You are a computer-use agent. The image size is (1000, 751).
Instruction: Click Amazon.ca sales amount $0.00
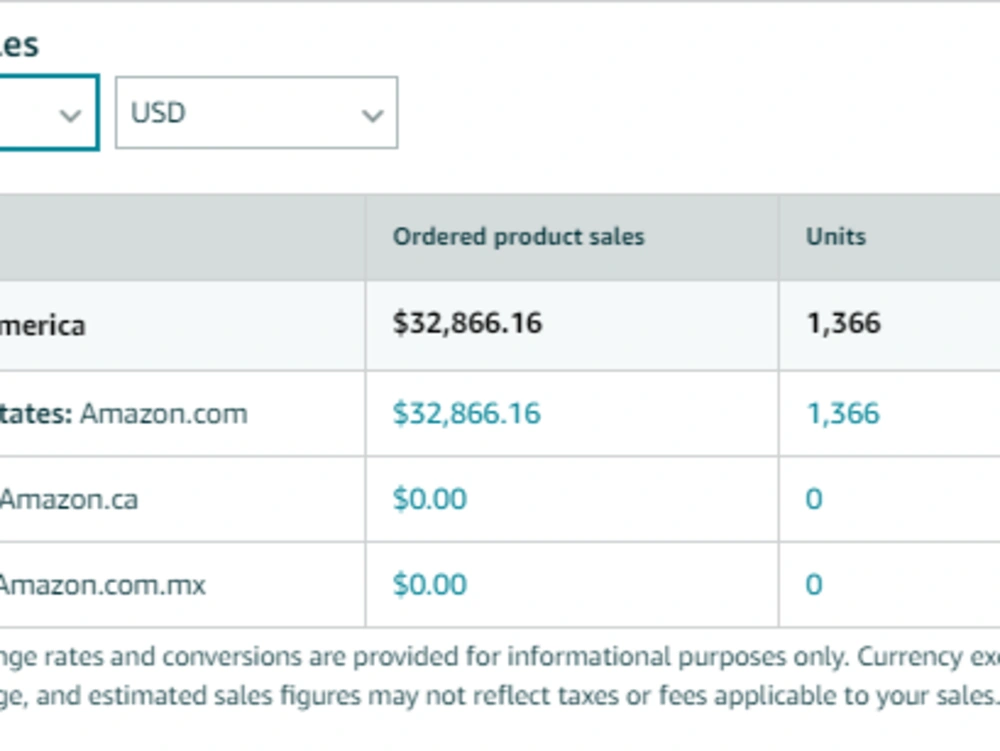click(430, 499)
